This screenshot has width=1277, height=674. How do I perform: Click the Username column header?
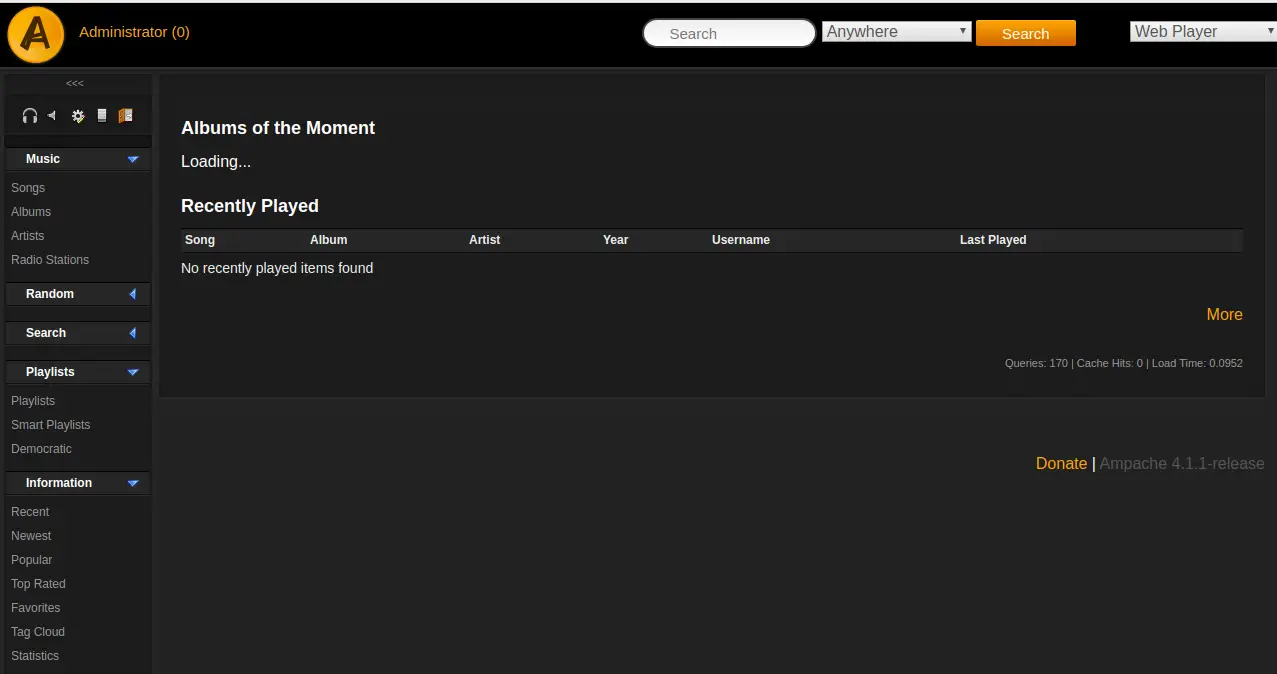click(741, 240)
